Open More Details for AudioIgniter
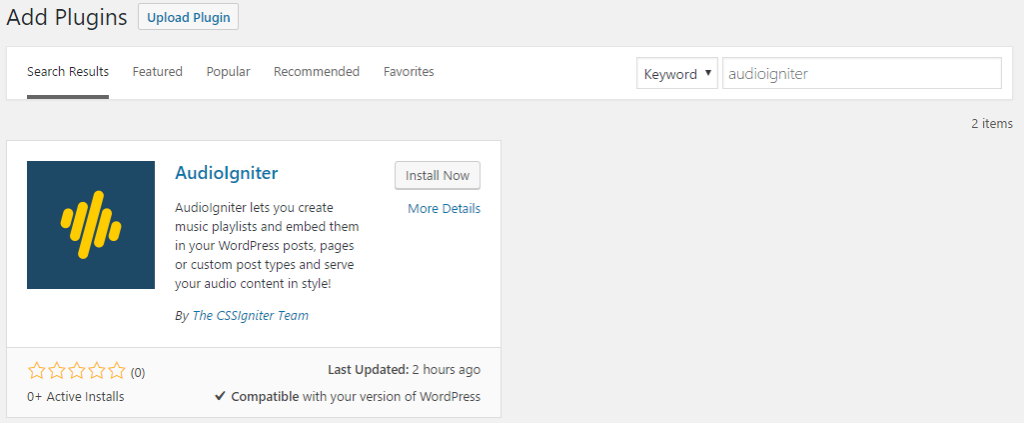The width and height of the screenshot is (1024, 423). 444,208
